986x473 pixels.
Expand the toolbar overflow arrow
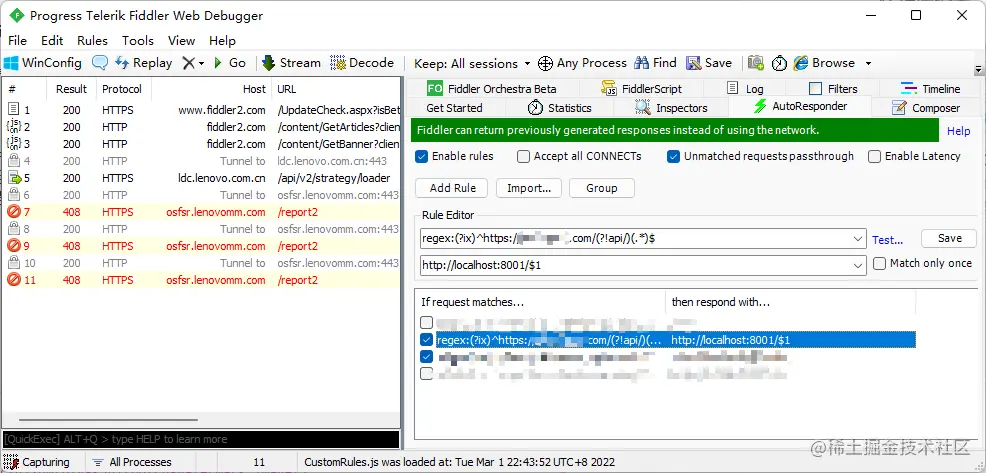tap(978, 69)
